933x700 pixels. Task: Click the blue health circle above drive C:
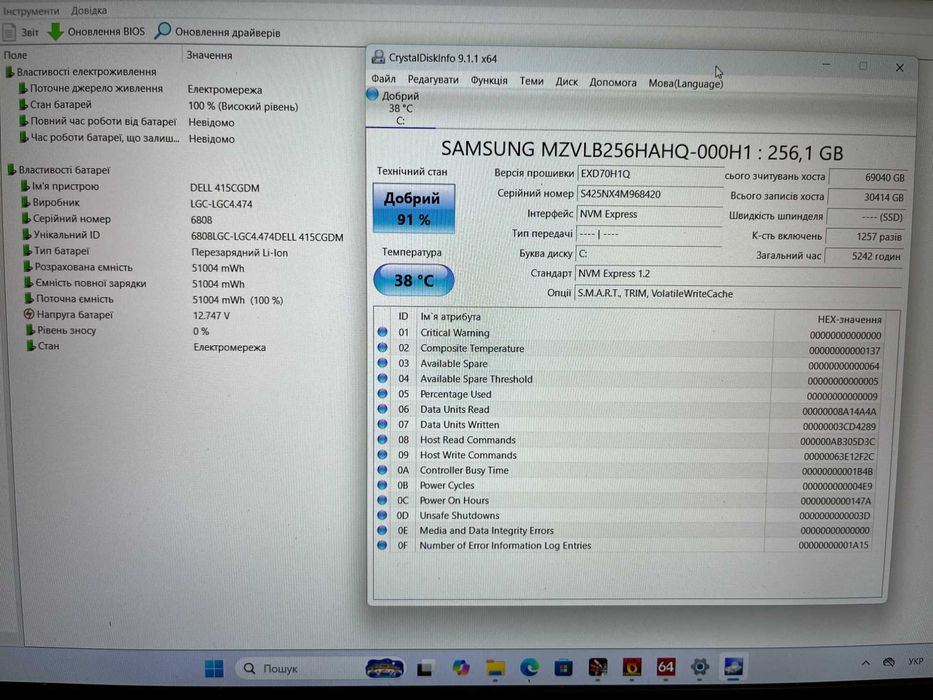(372, 94)
